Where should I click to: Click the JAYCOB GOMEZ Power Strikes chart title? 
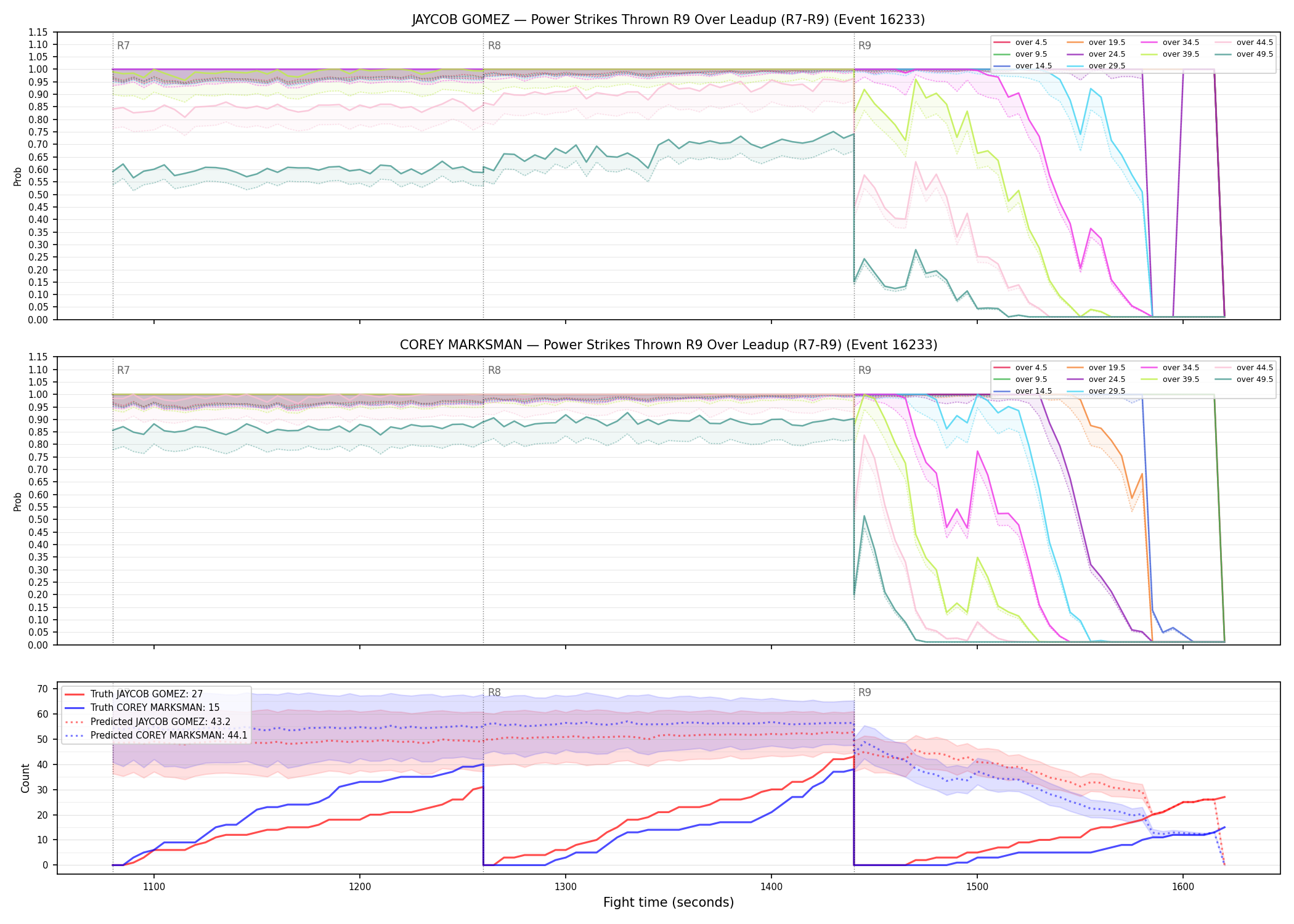668,20
